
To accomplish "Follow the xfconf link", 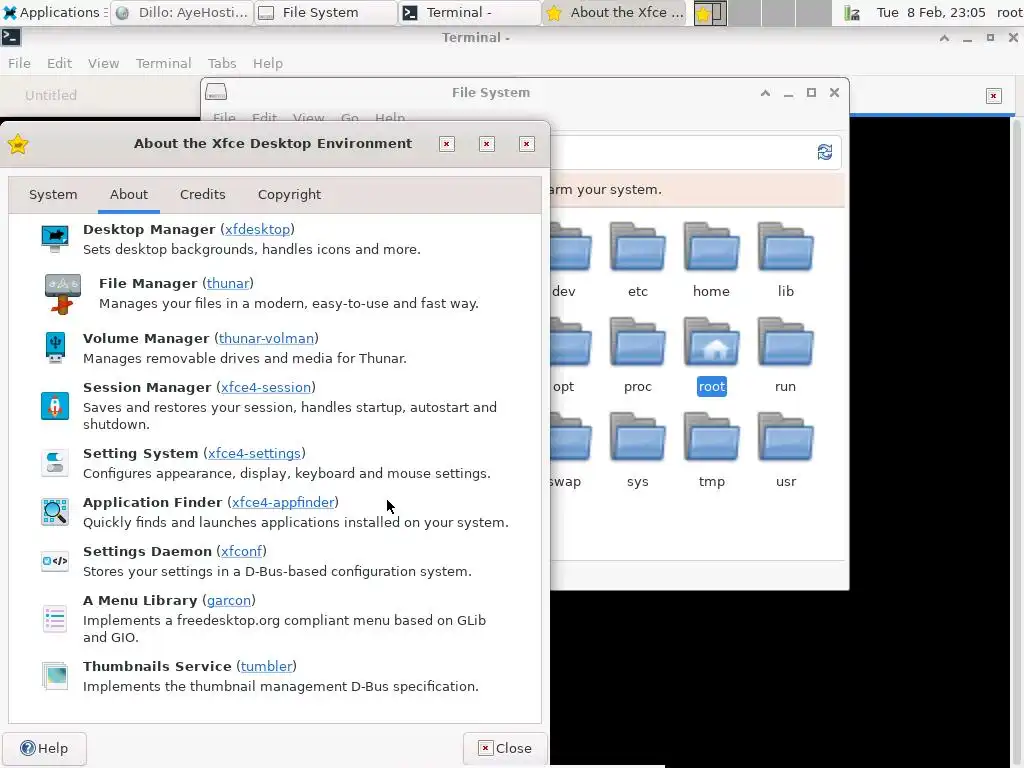I will click(242, 551).
